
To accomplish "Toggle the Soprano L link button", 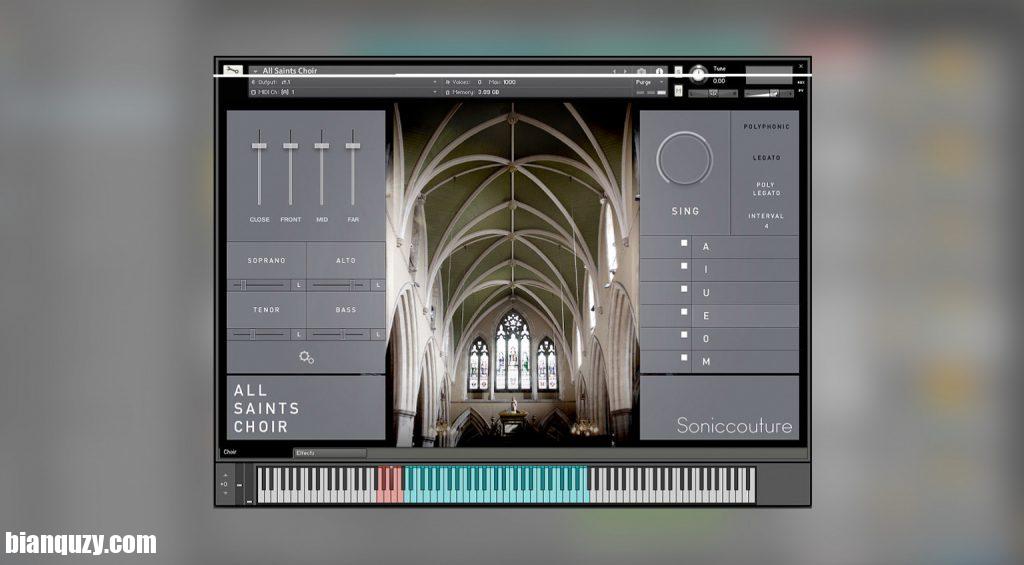I will (298, 285).
